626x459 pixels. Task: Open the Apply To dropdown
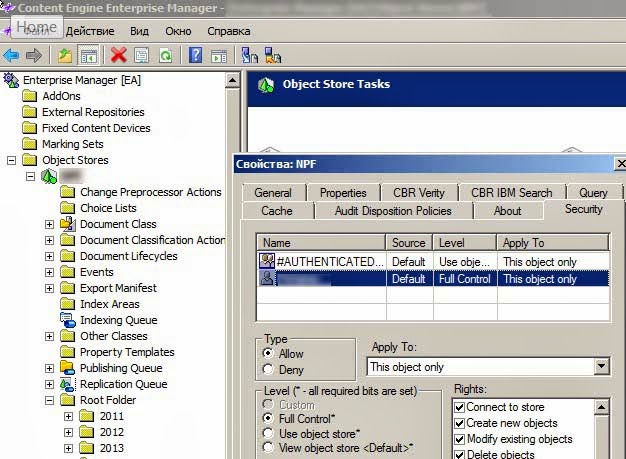pos(600,367)
